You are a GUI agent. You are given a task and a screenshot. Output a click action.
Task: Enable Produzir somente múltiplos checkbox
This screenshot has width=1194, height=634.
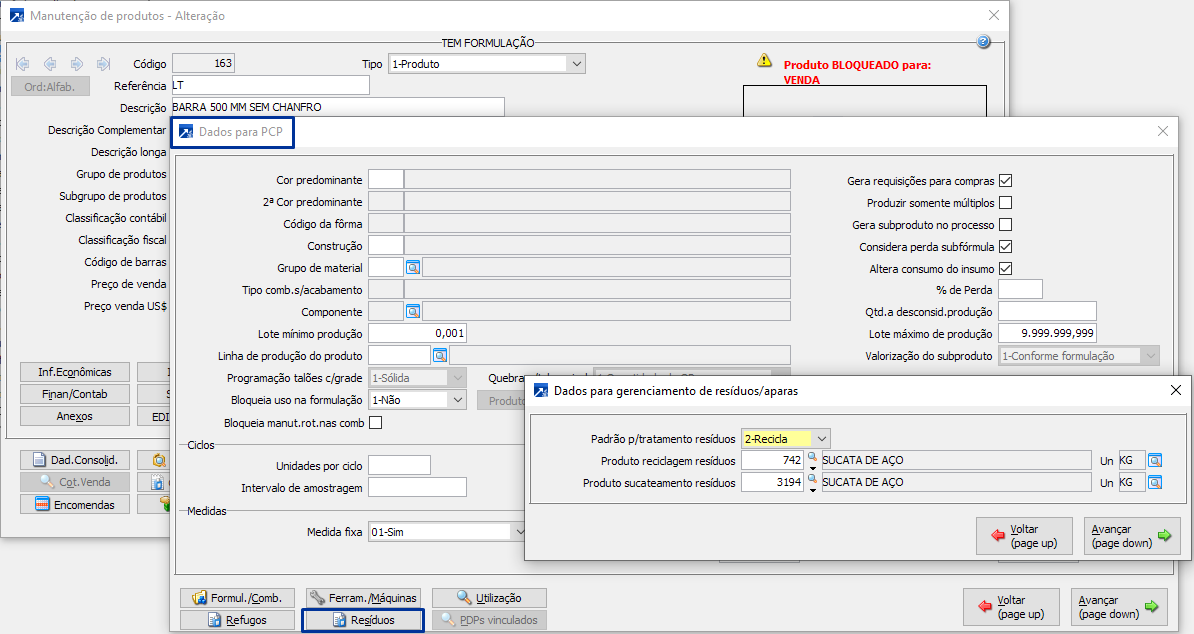[1006, 203]
